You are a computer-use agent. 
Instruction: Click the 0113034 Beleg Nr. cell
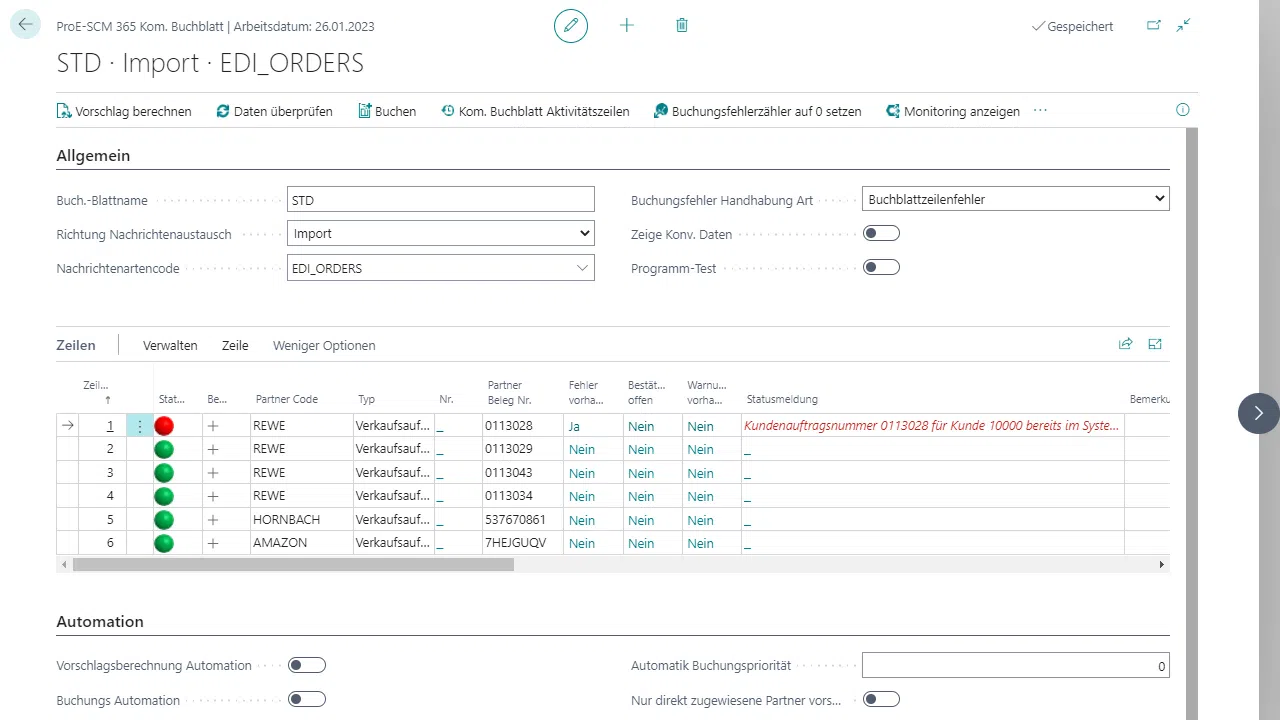click(523, 496)
